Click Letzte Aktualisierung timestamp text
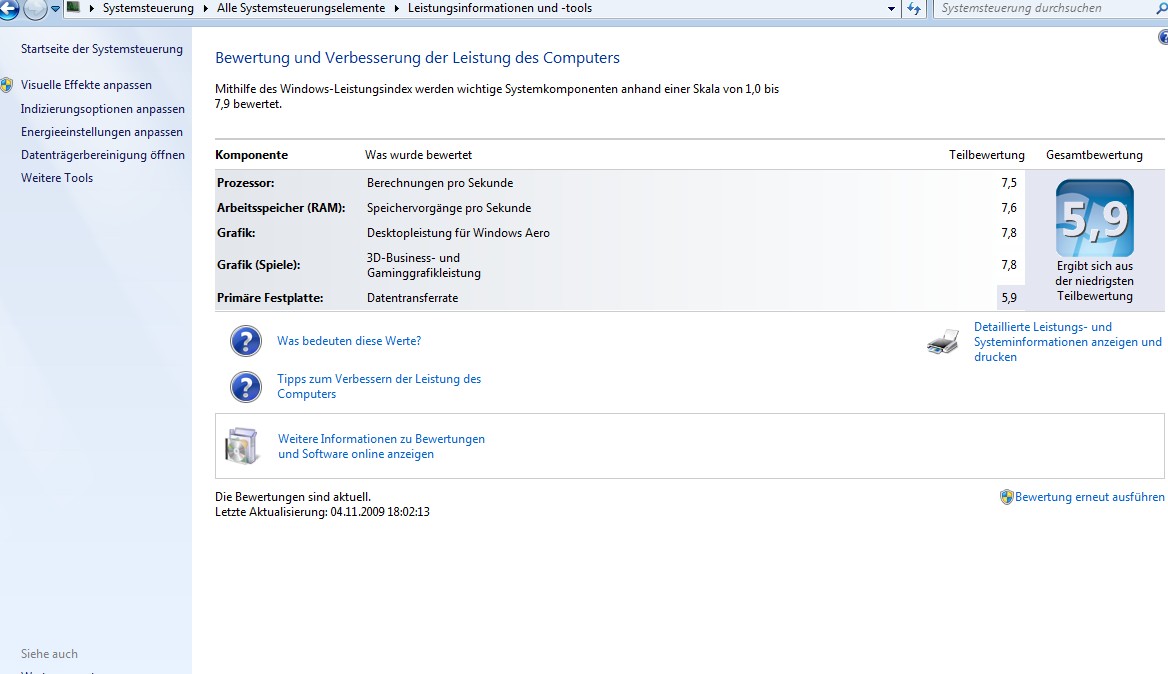 pos(322,512)
